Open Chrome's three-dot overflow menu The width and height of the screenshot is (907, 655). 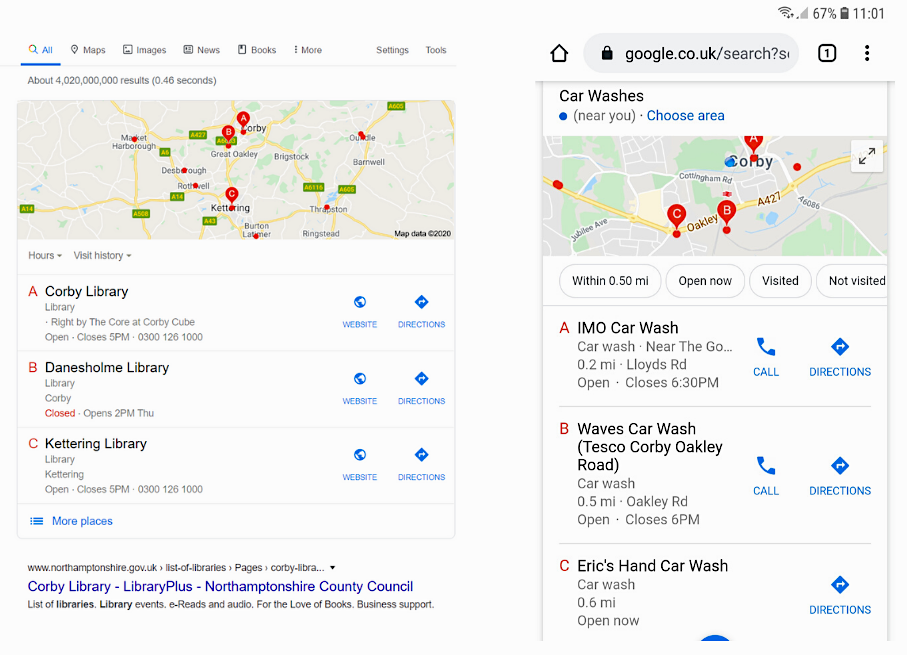pyautogui.click(x=867, y=53)
